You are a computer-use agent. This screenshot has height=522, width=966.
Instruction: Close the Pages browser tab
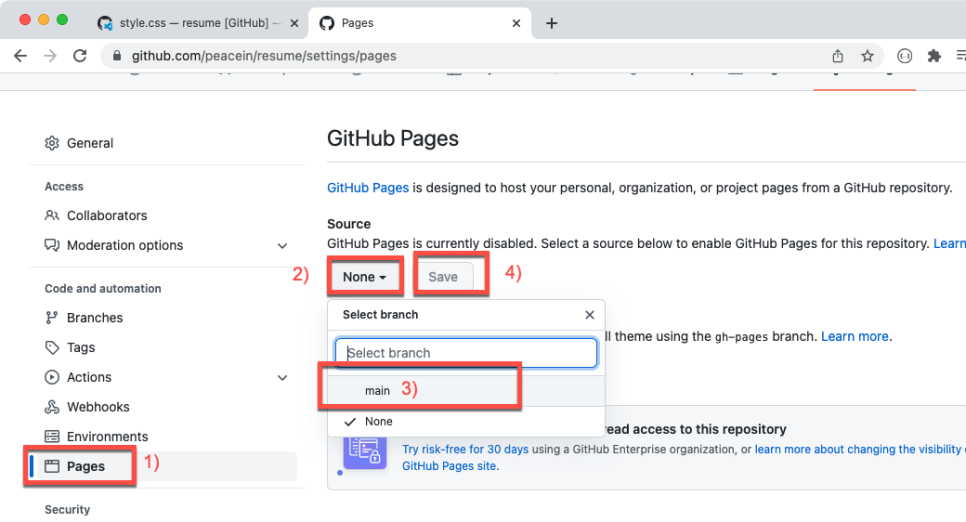coord(516,23)
